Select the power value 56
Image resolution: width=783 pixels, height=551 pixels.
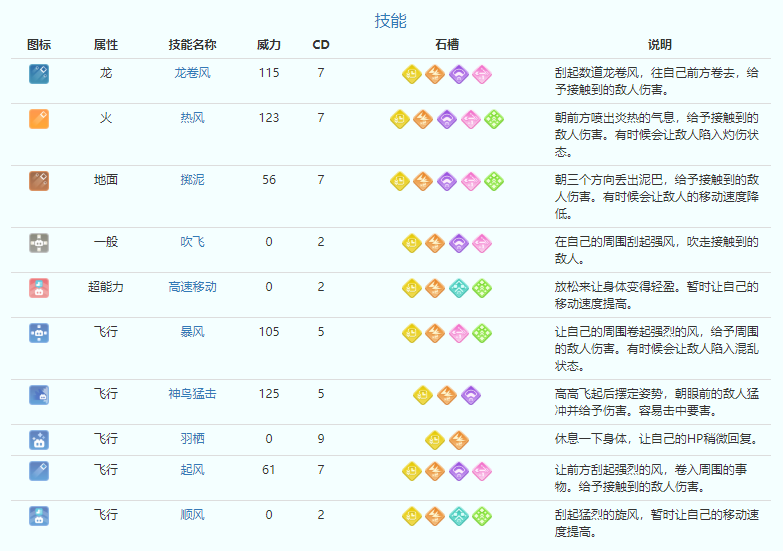[269, 180]
